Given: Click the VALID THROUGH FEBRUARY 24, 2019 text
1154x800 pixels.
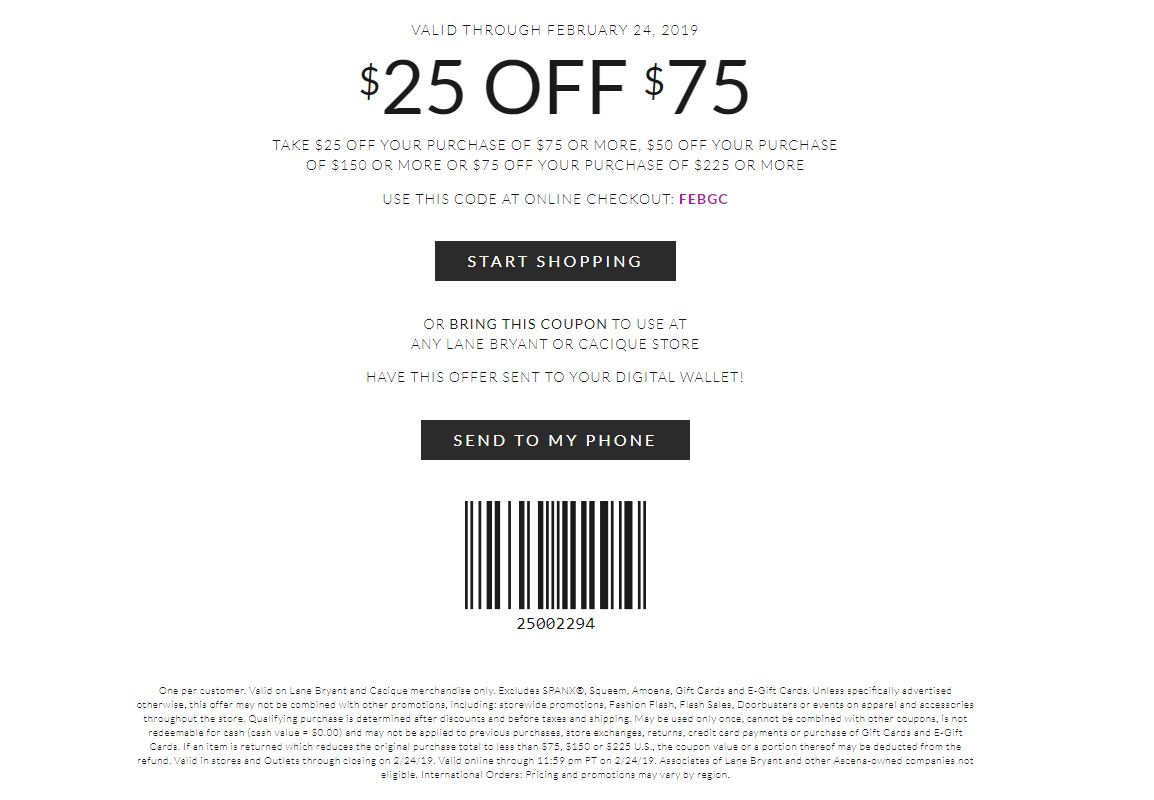Looking at the screenshot, I should [x=555, y=30].
